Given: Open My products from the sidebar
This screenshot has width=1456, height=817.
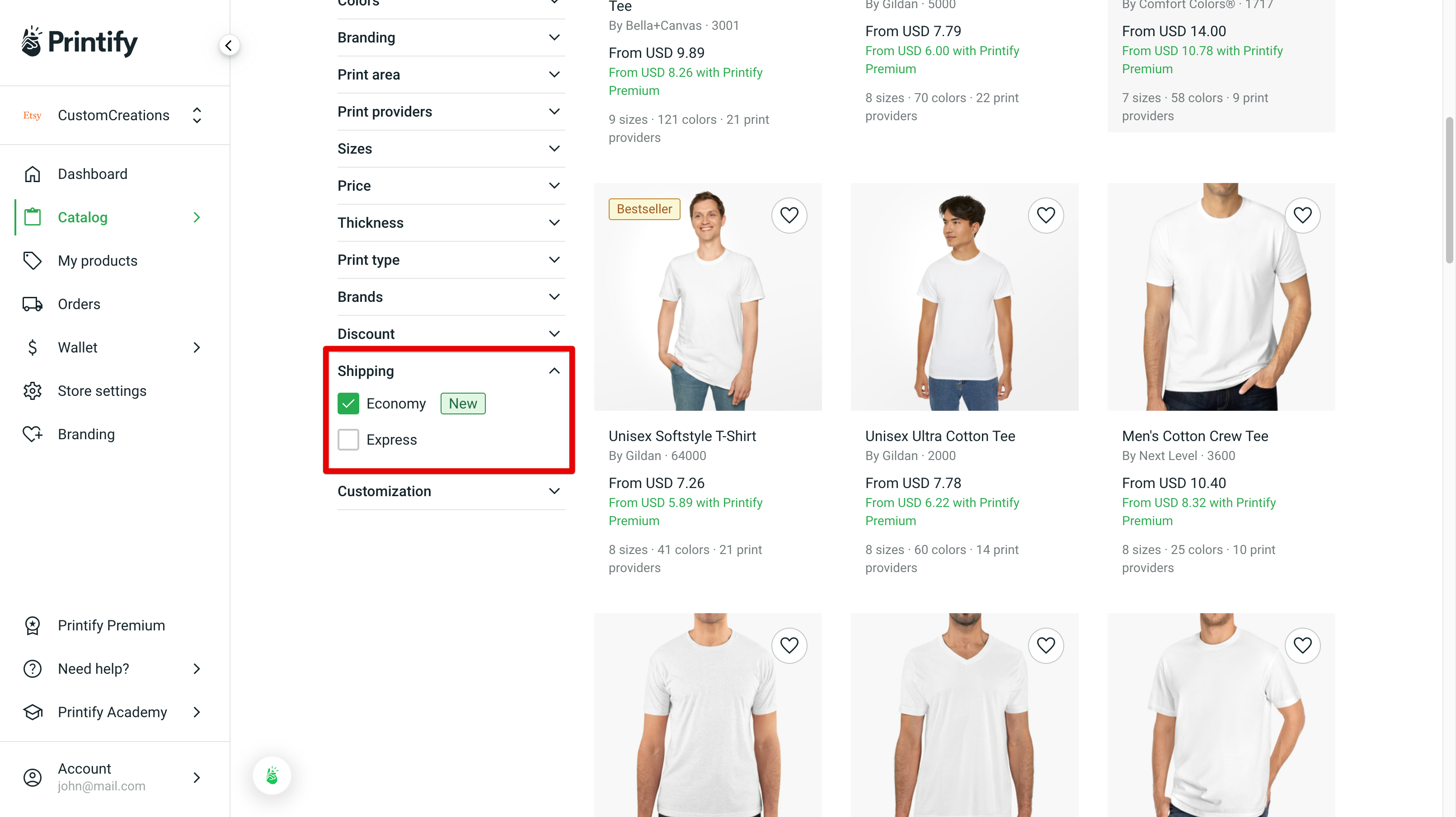Looking at the screenshot, I should coord(97,260).
